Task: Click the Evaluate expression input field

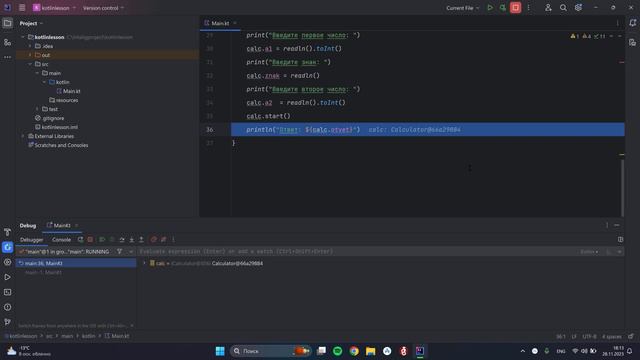Action: (357, 251)
